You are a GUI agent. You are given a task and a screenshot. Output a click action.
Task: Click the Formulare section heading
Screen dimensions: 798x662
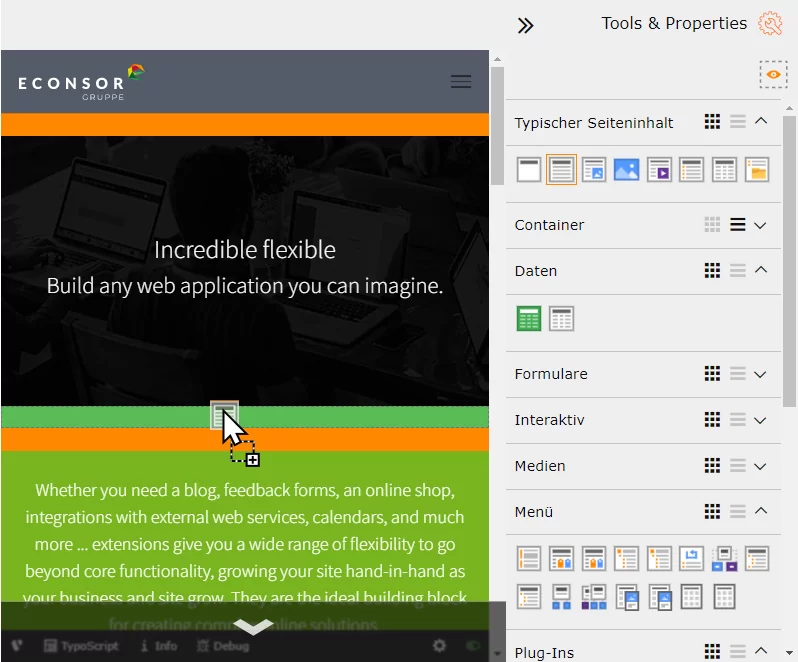click(x=551, y=374)
